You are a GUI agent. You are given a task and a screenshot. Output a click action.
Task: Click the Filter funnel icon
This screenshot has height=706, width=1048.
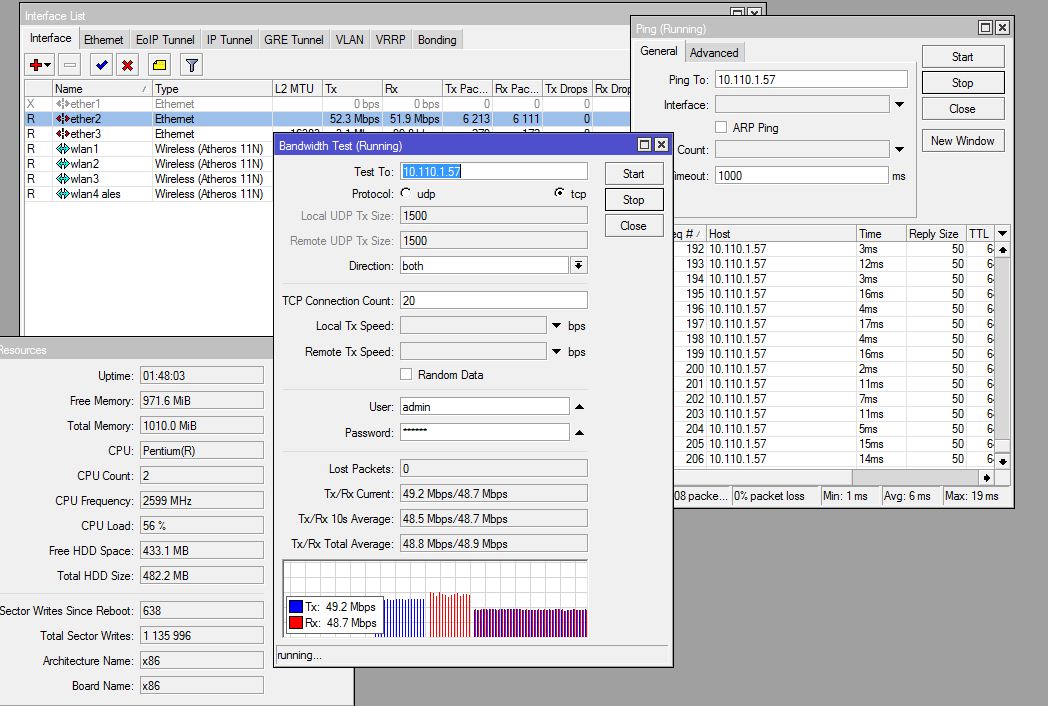point(192,65)
